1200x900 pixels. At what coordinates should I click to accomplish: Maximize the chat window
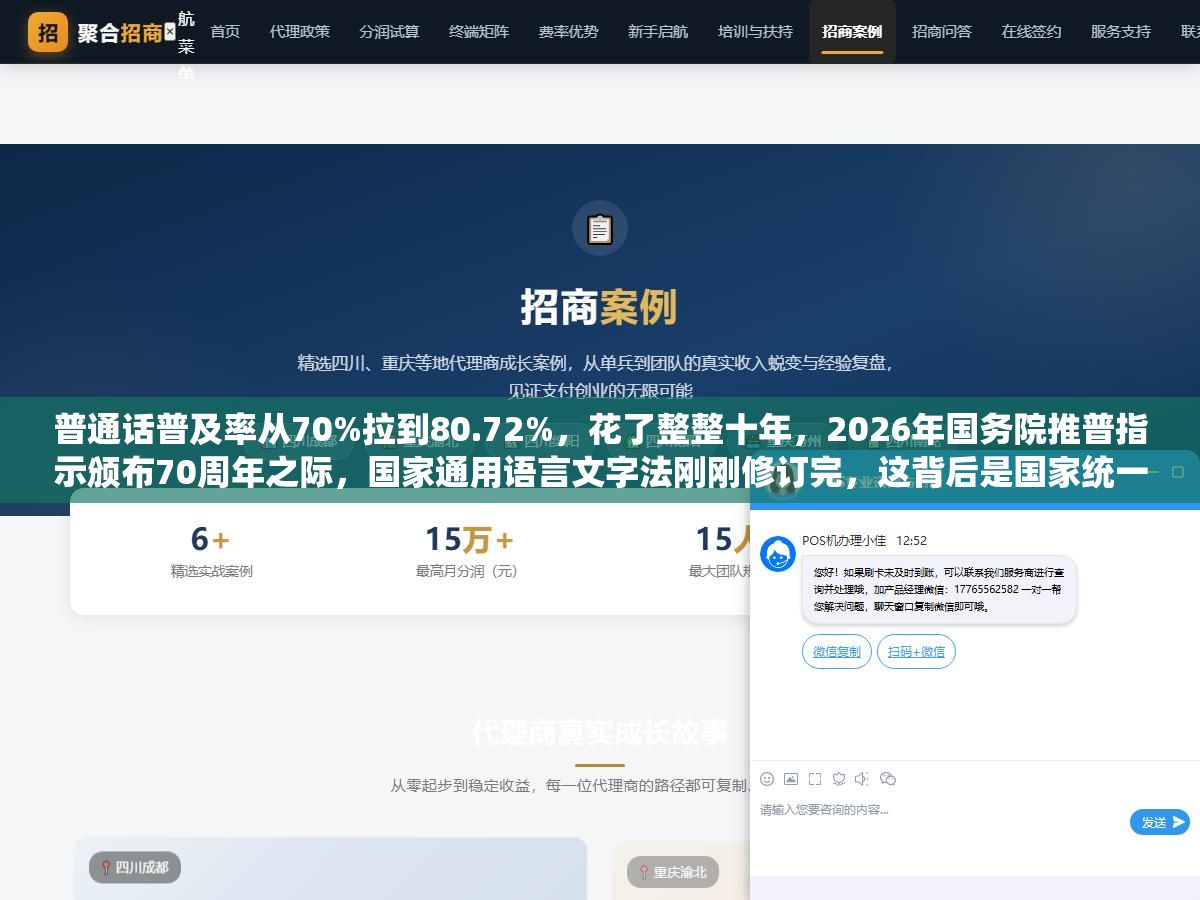(1177, 471)
